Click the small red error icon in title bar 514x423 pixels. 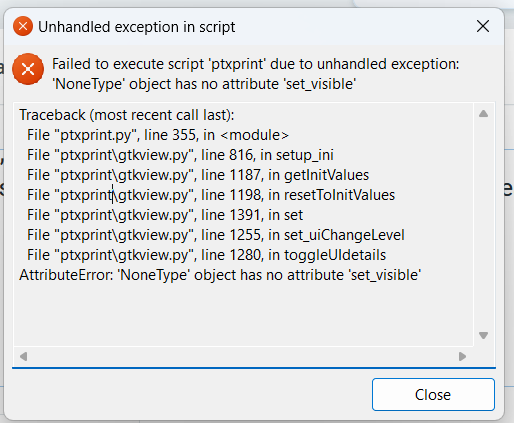(23, 26)
